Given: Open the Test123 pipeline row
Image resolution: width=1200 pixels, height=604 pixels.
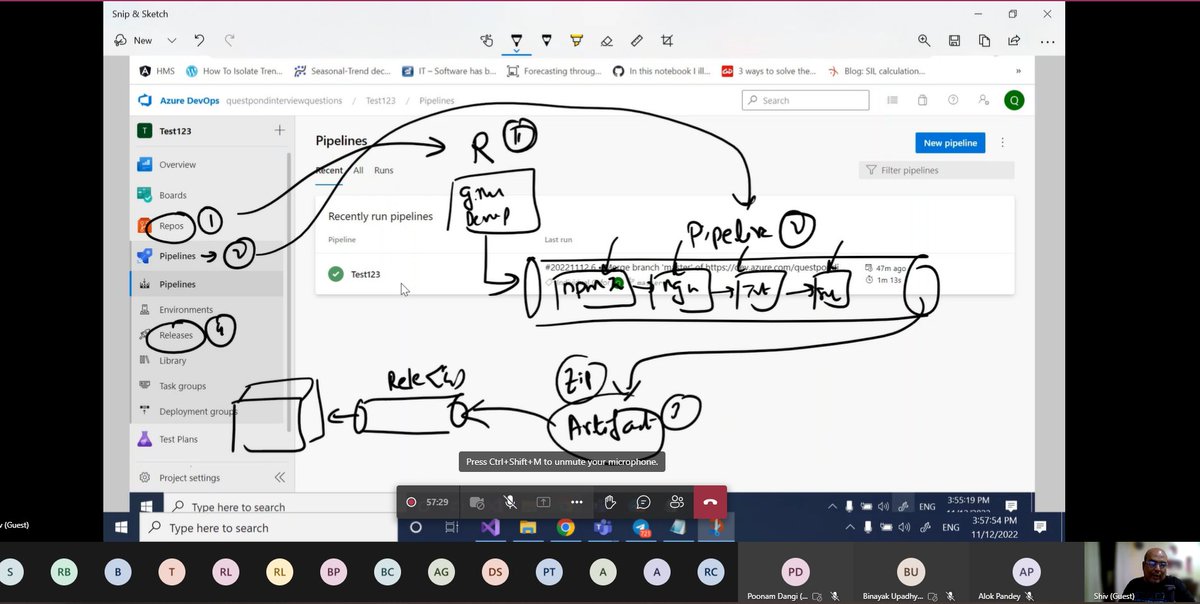Looking at the screenshot, I should coord(664,273).
